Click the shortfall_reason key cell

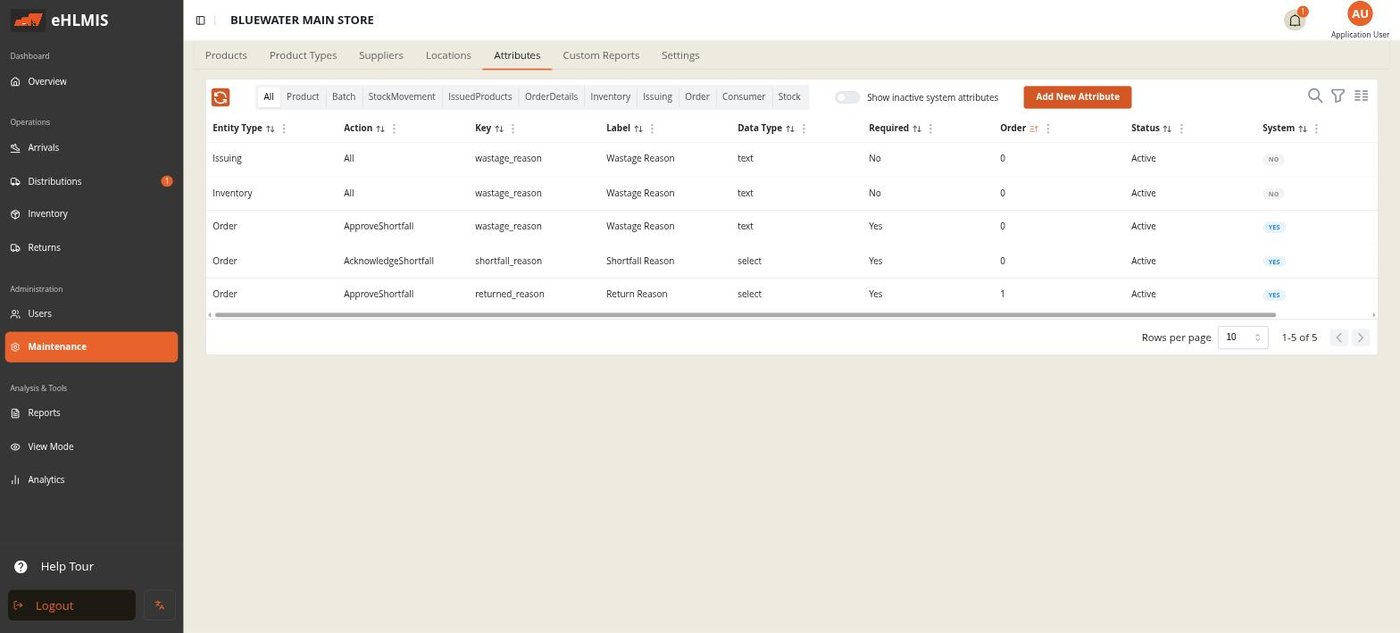click(508, 261)
